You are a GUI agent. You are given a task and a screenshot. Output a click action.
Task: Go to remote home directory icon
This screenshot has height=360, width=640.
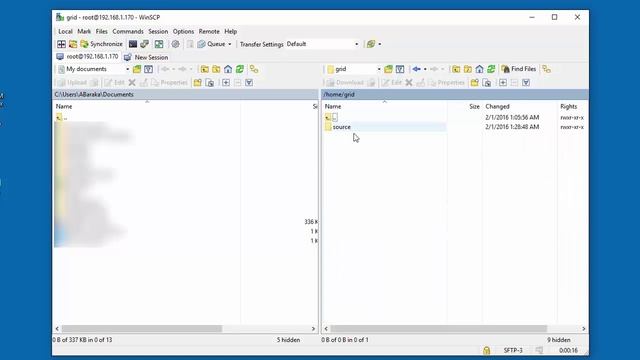click(x=479, y=69)
